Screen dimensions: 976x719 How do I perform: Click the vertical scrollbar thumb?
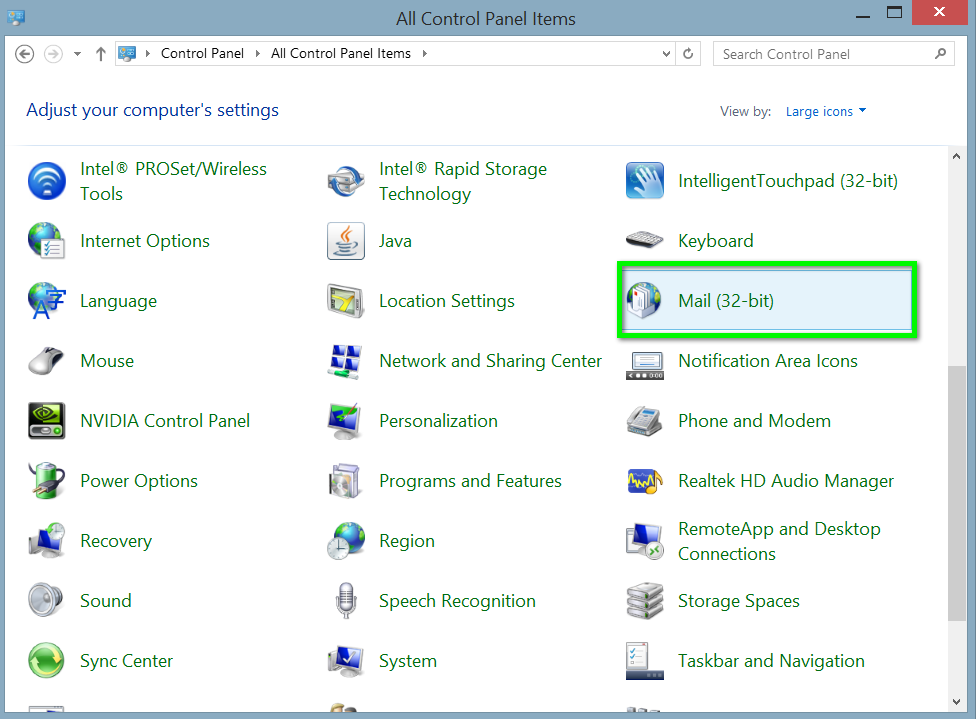pyautogui.click(x=956, y=492)
